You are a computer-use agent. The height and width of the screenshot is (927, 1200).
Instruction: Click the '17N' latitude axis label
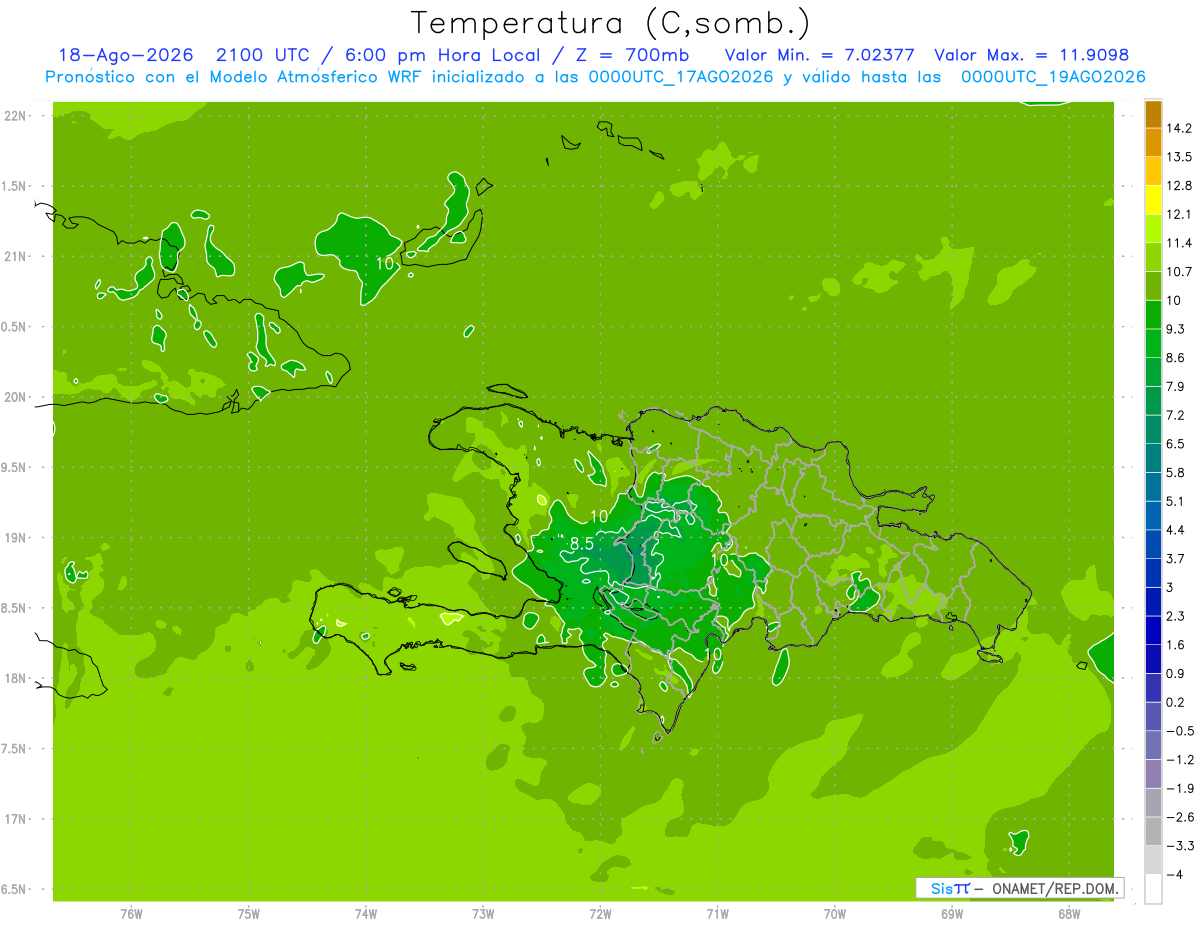click(15, 819)
